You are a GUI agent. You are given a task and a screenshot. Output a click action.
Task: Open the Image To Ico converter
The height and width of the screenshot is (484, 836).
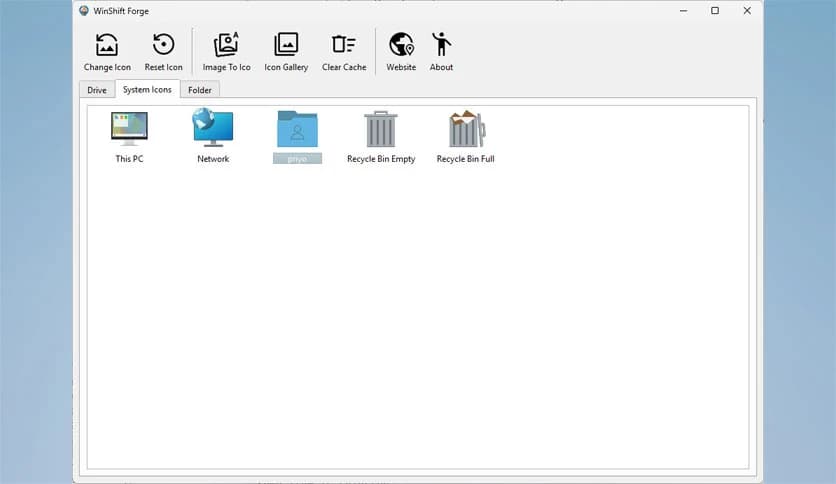[226, 52]
